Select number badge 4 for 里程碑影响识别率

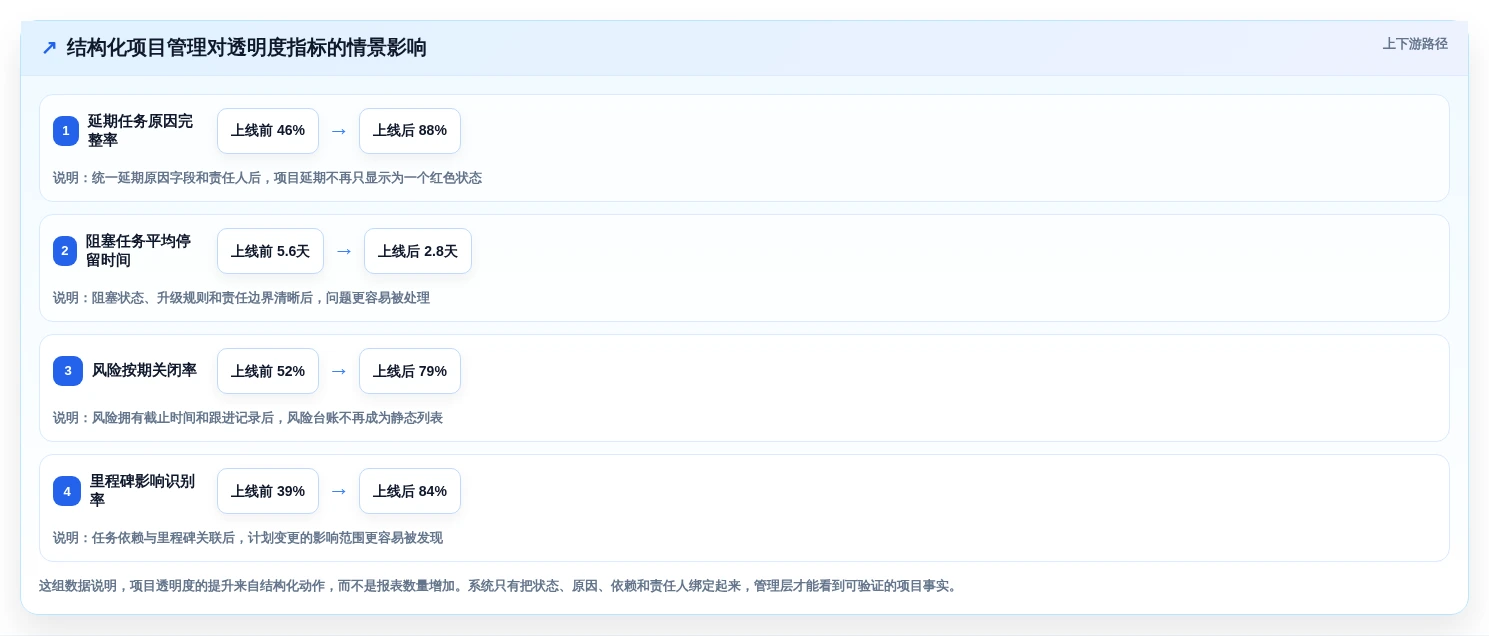tap(67, 491)
